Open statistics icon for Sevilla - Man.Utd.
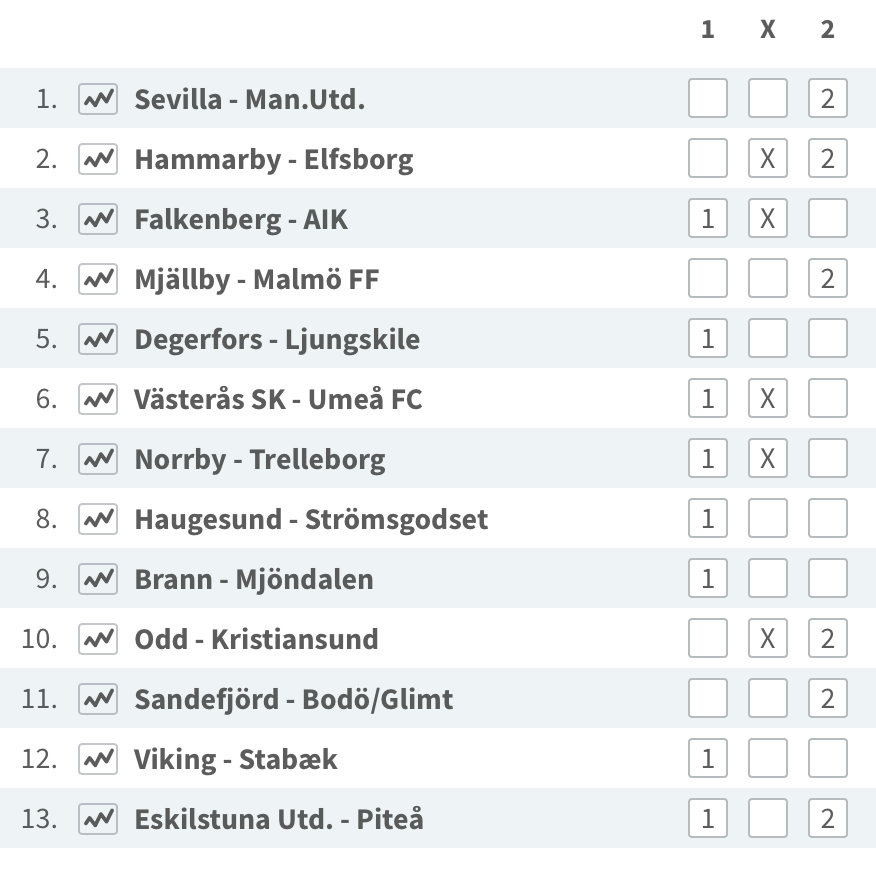The image size is (876, 886). (x=98, y=99)
